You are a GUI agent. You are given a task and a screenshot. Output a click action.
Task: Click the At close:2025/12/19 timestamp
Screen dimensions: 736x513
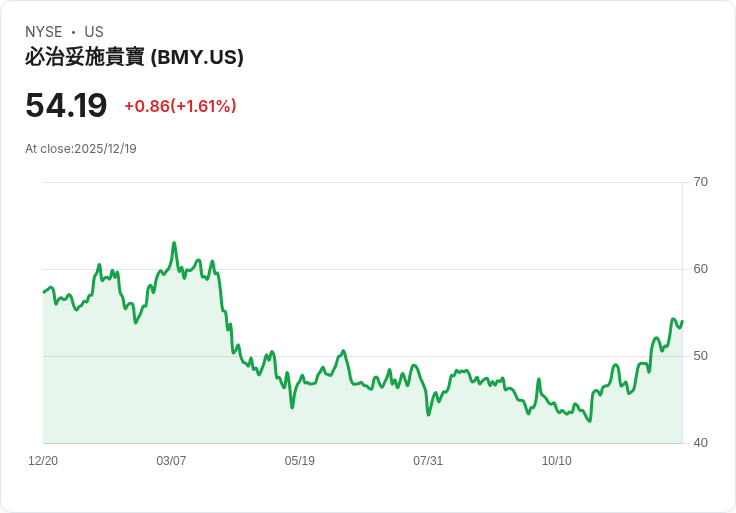pyautogui.click(x=81, y=149)
